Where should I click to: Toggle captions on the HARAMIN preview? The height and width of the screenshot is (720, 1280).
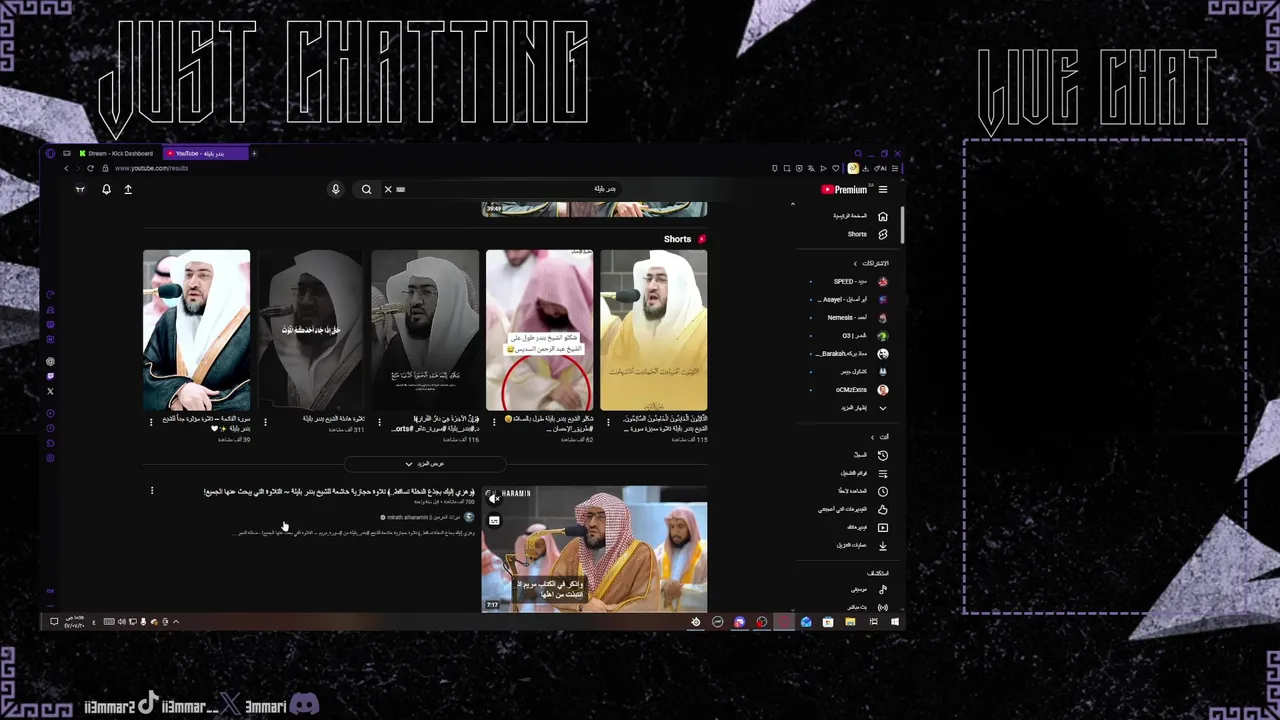coord(494,521)
